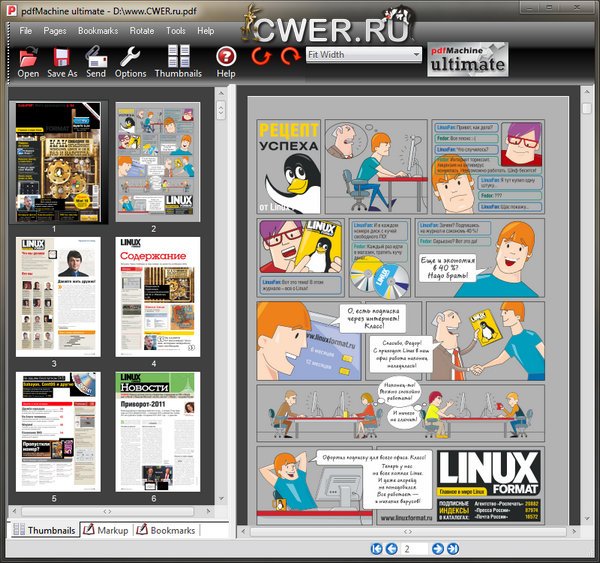Open the Rotate menu
This screenshot has width=600, height=563.
[x=142, y=31]
